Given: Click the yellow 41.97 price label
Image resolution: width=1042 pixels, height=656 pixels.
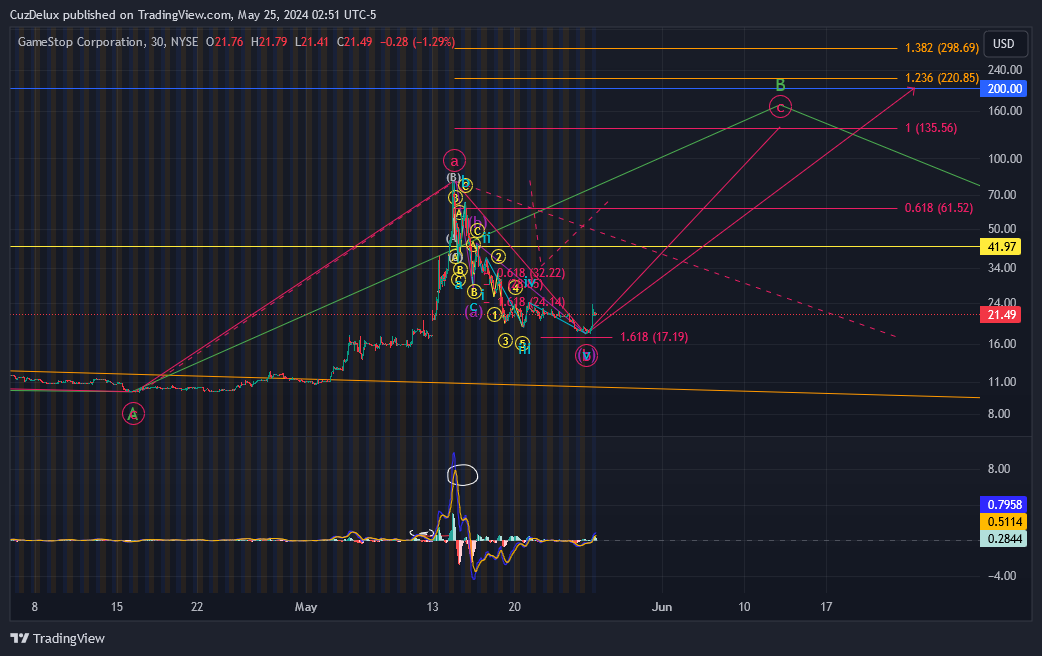Looking at the screenshot, I should pos(1001,247).
